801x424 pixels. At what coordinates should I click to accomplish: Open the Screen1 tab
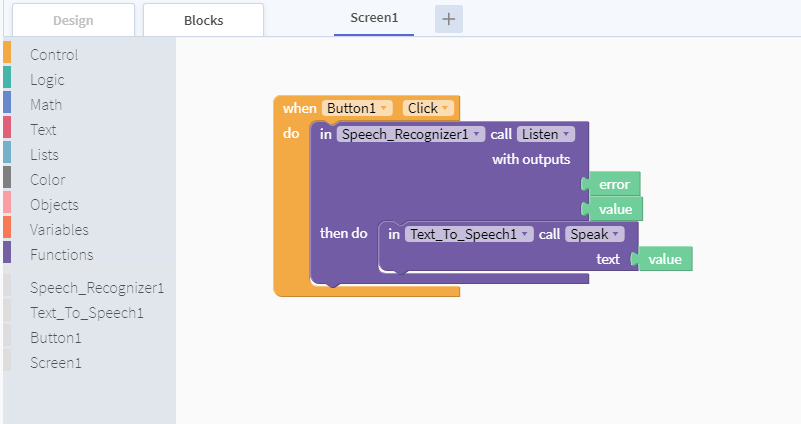pos(374,18)
